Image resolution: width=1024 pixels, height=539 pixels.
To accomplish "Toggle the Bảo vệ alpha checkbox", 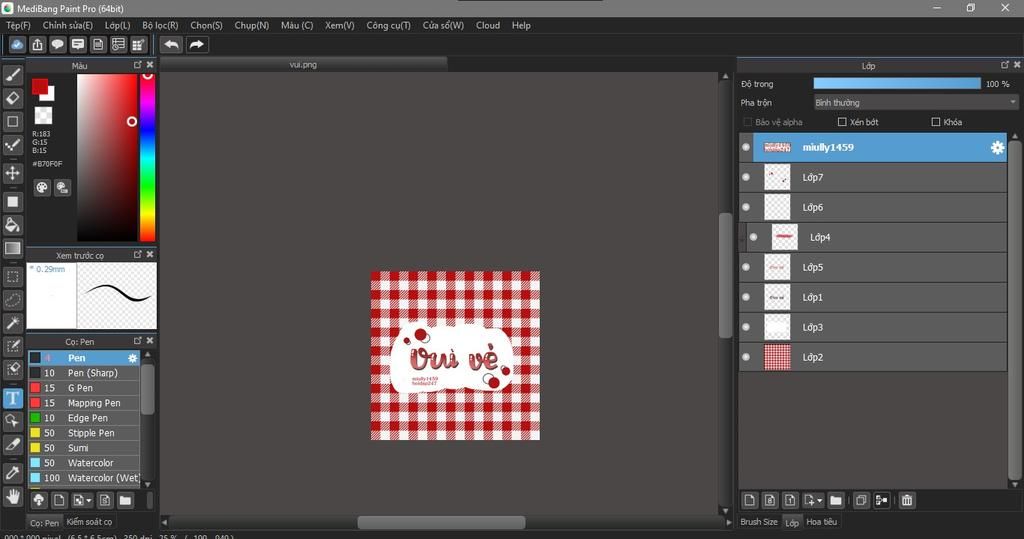I will (748, 122).
